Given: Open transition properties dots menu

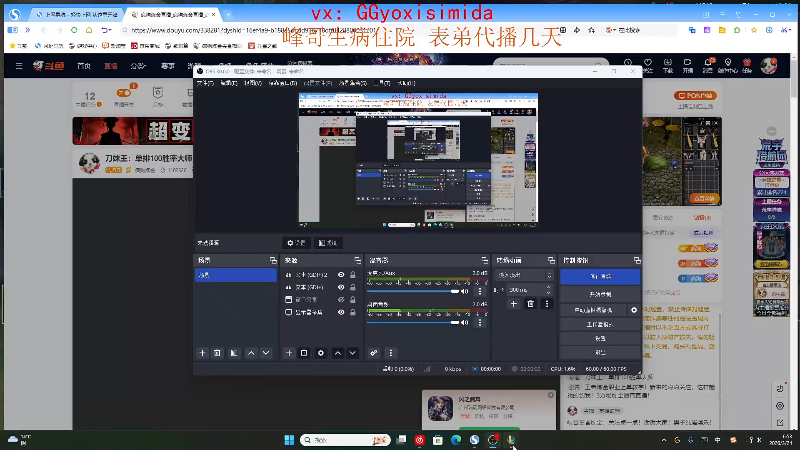Looking at the screenshot, I should pos(547,304).
